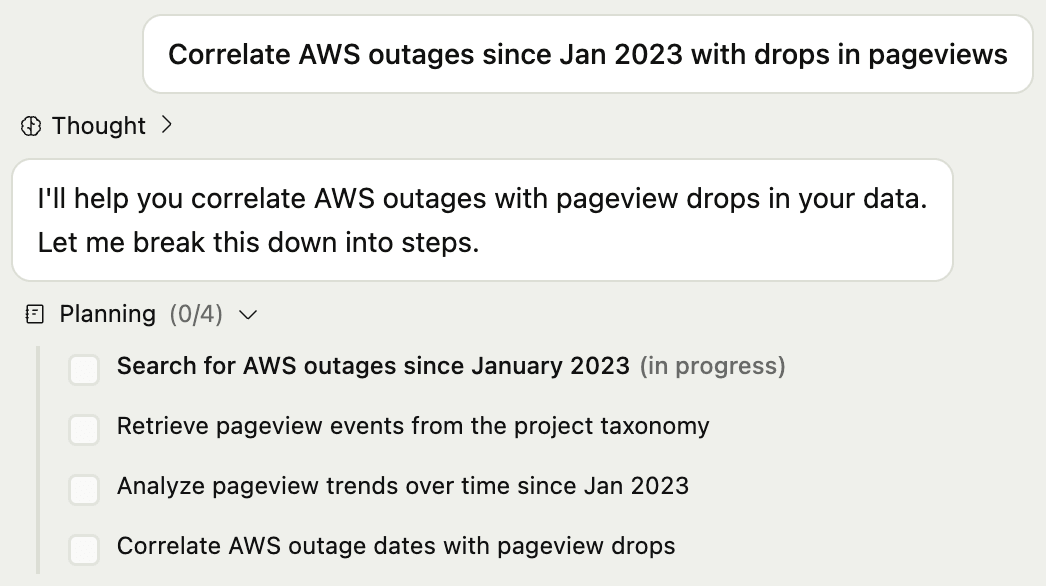
Task: Select the Search for AWS outages step text
Action: click(x=373, y=366)
